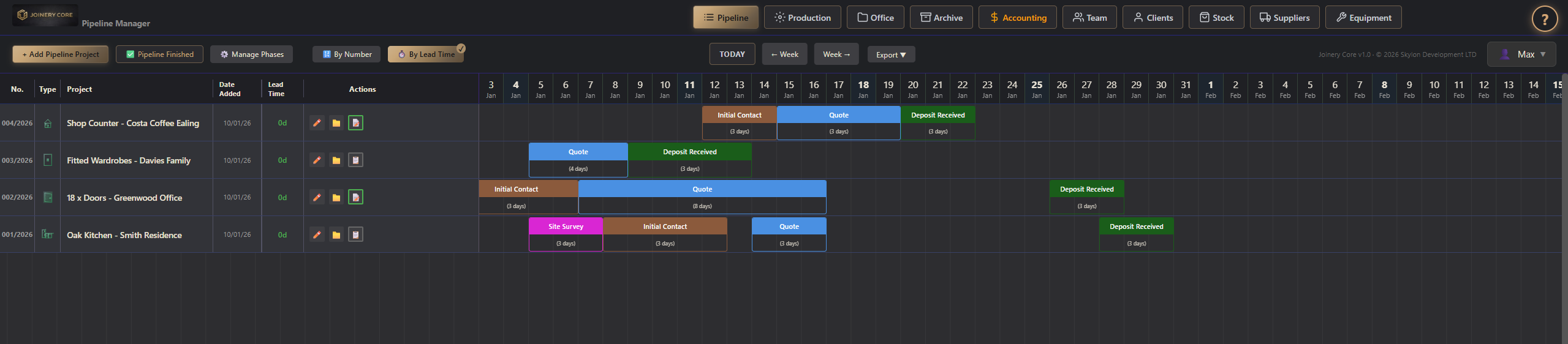Select Deposit Received bar of 18 x Doors
Viewport: 1568px width, 344px height.
tap(1087, 198)
